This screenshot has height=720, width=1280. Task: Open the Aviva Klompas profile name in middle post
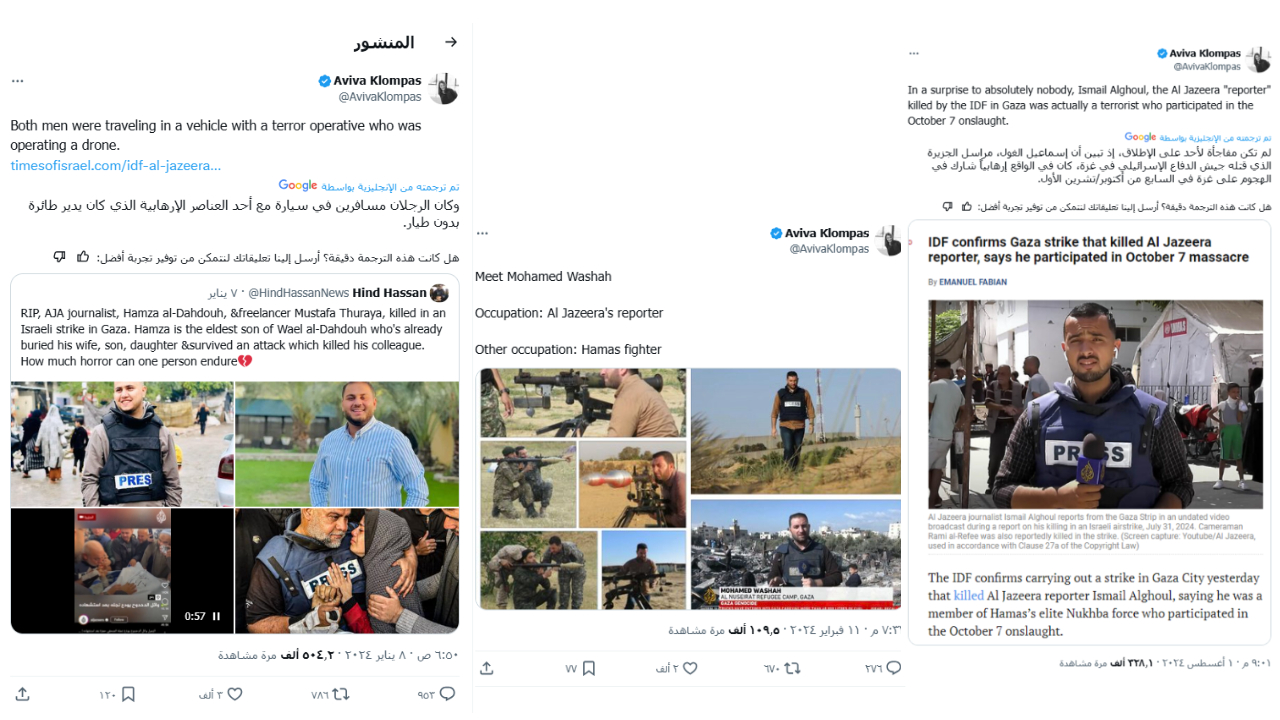point(827,233)
